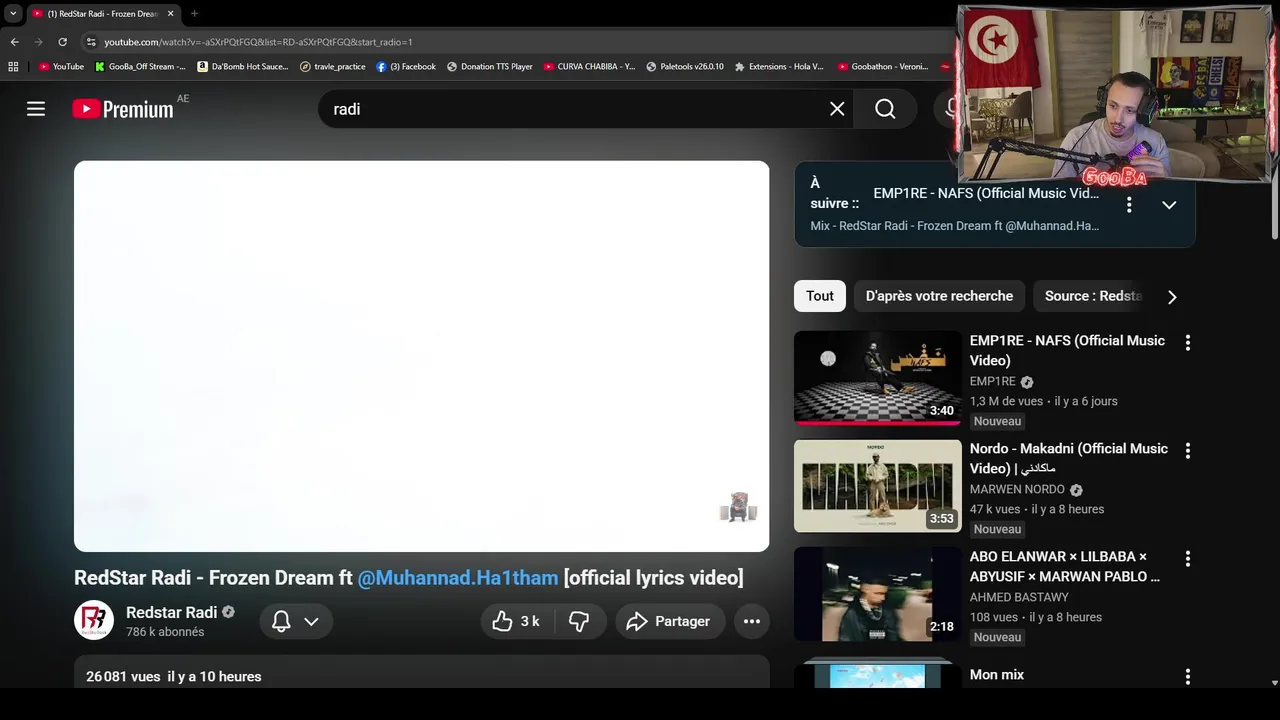
Task: Open ABO ELANWAR × LILBABA thumbnail
Action: [878, 594]
